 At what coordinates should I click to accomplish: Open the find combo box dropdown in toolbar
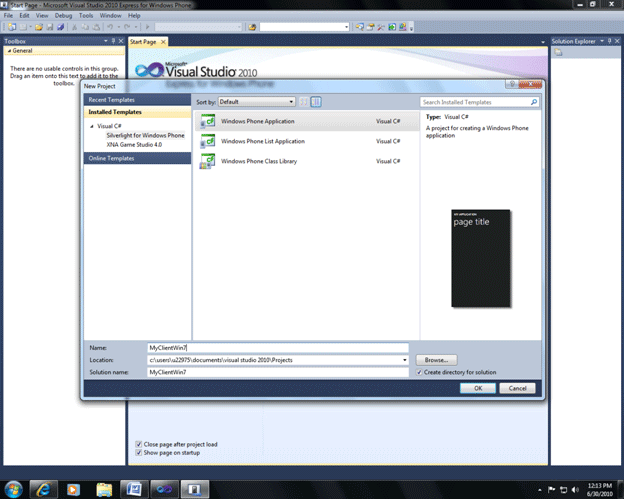(346, 27)
